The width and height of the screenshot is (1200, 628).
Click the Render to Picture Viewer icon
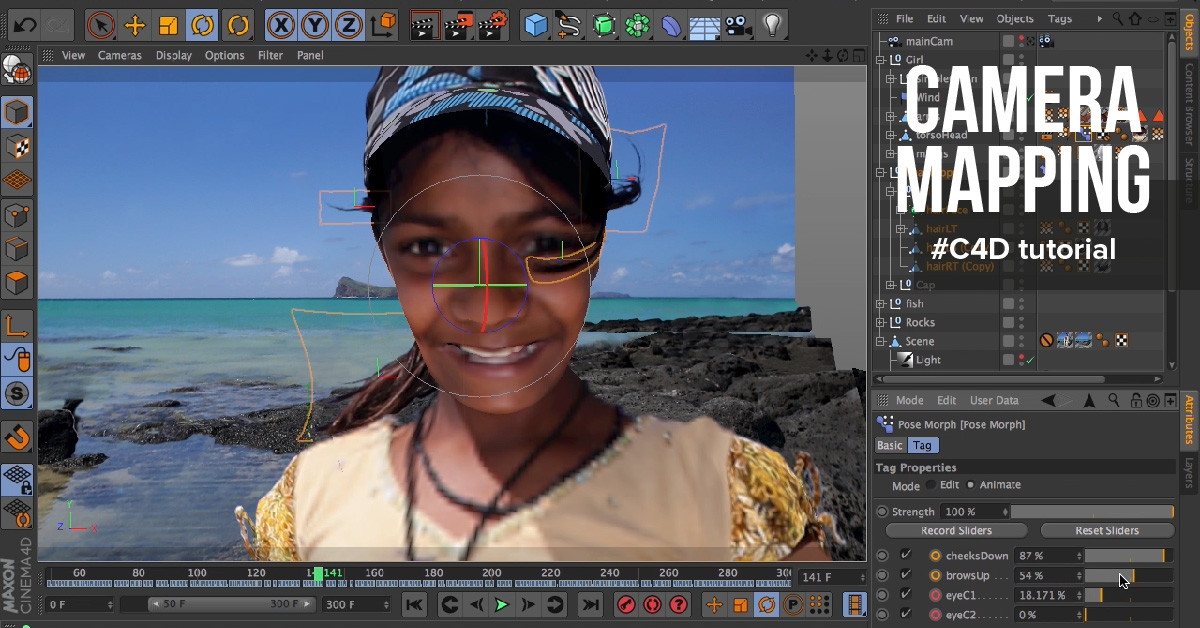458,23
